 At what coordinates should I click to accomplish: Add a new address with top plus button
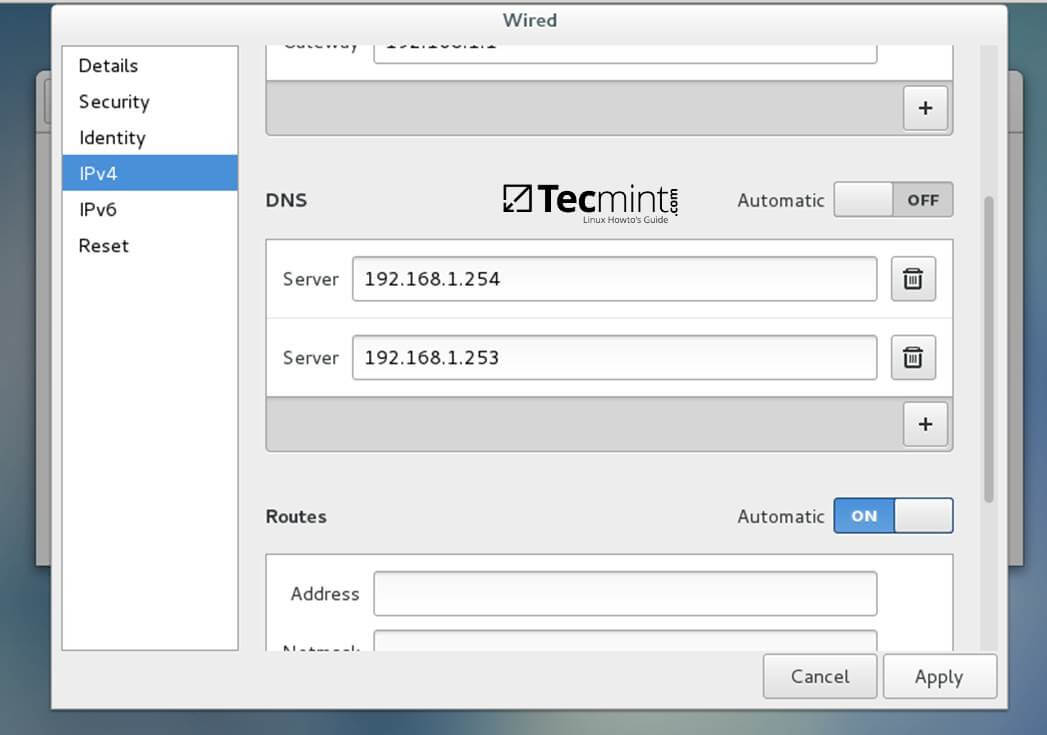pos(925,108)
